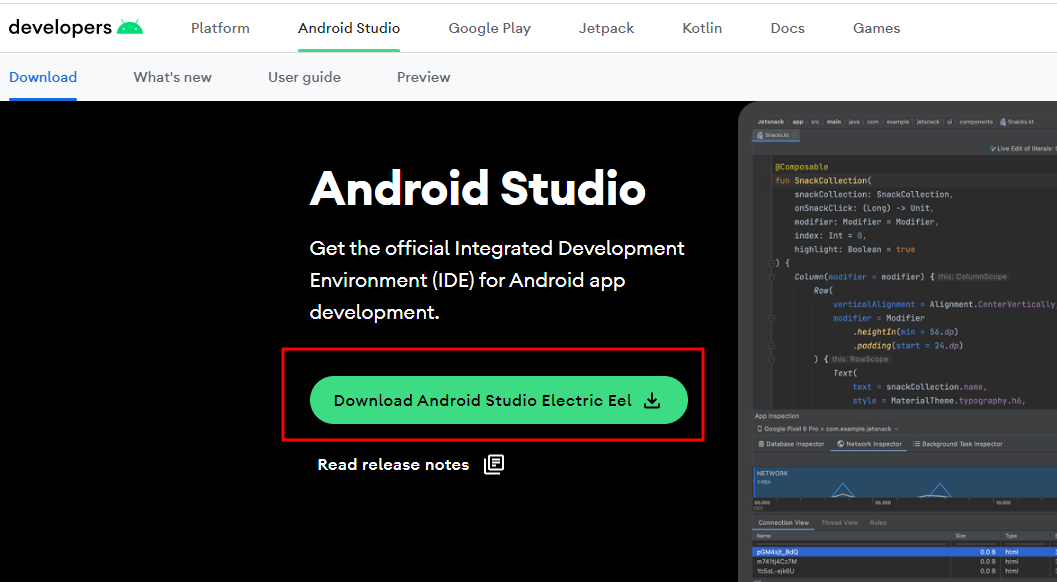Click Download Android Studio Electric Eel button
Viewport: 1057px width, 582px height.
click(499, 400)
